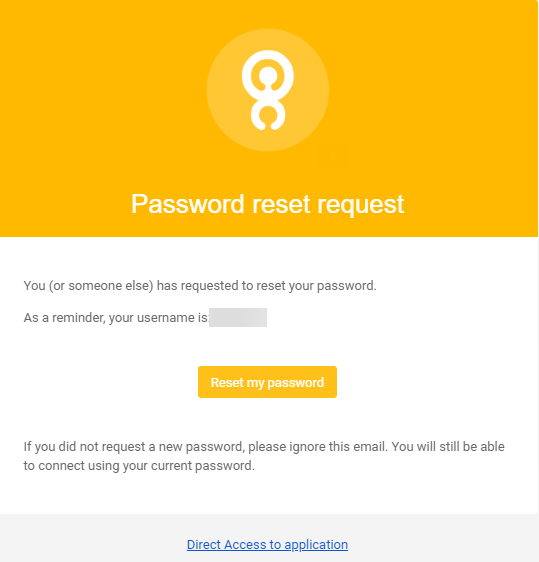Click the word 'Reset' on the yellow button

227,382
